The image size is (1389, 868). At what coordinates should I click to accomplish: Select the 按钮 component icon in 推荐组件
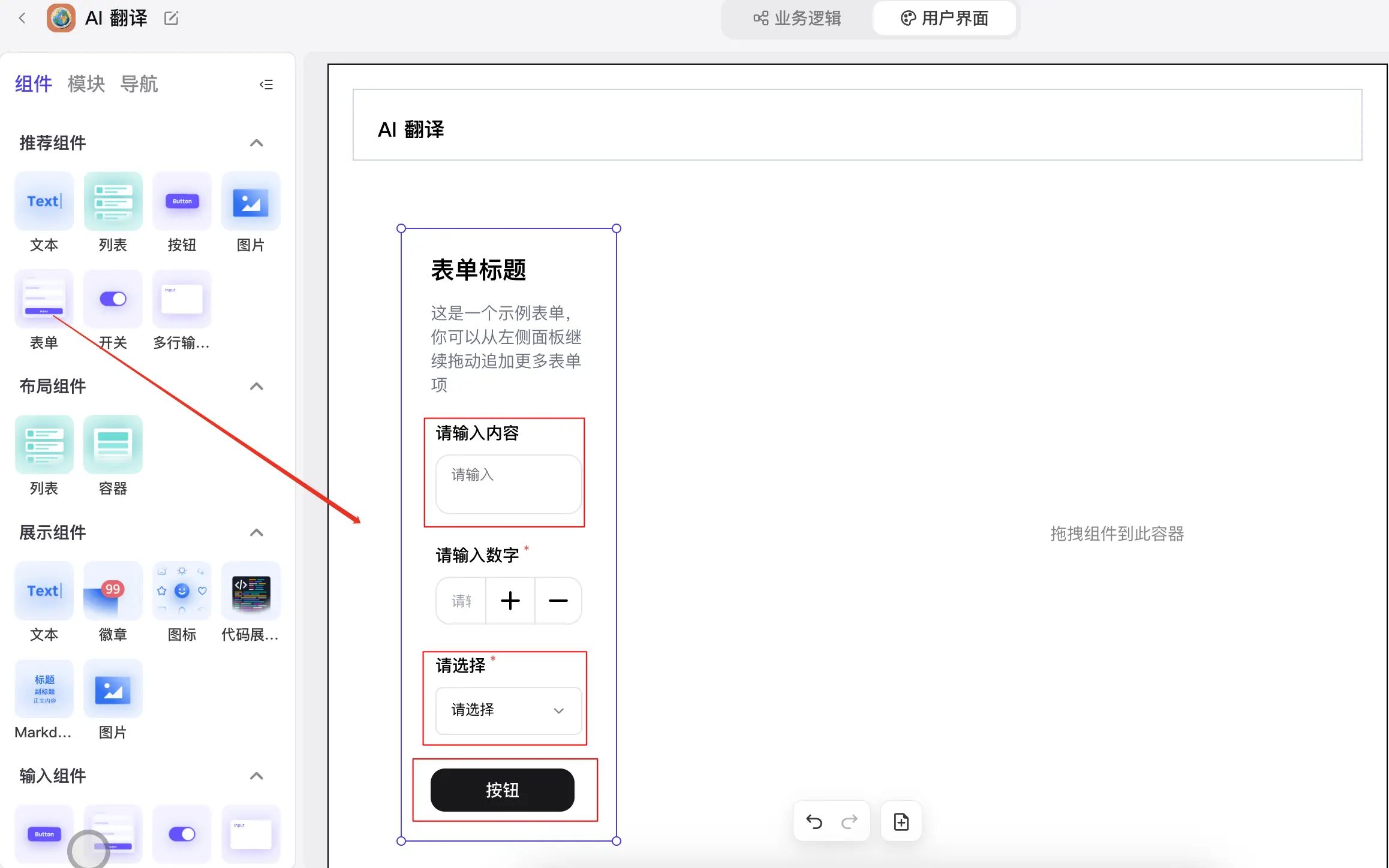coord(182,201)
